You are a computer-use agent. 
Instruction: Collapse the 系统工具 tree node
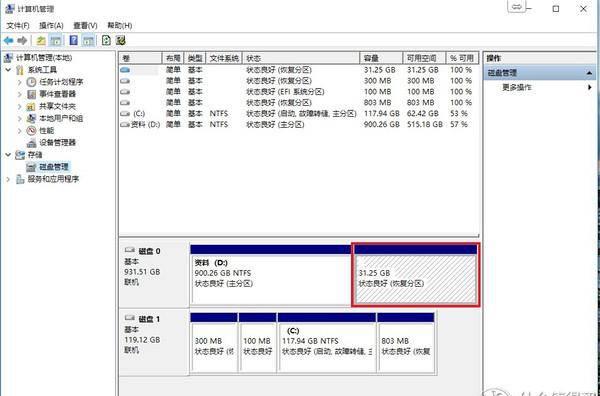[8, 70]
